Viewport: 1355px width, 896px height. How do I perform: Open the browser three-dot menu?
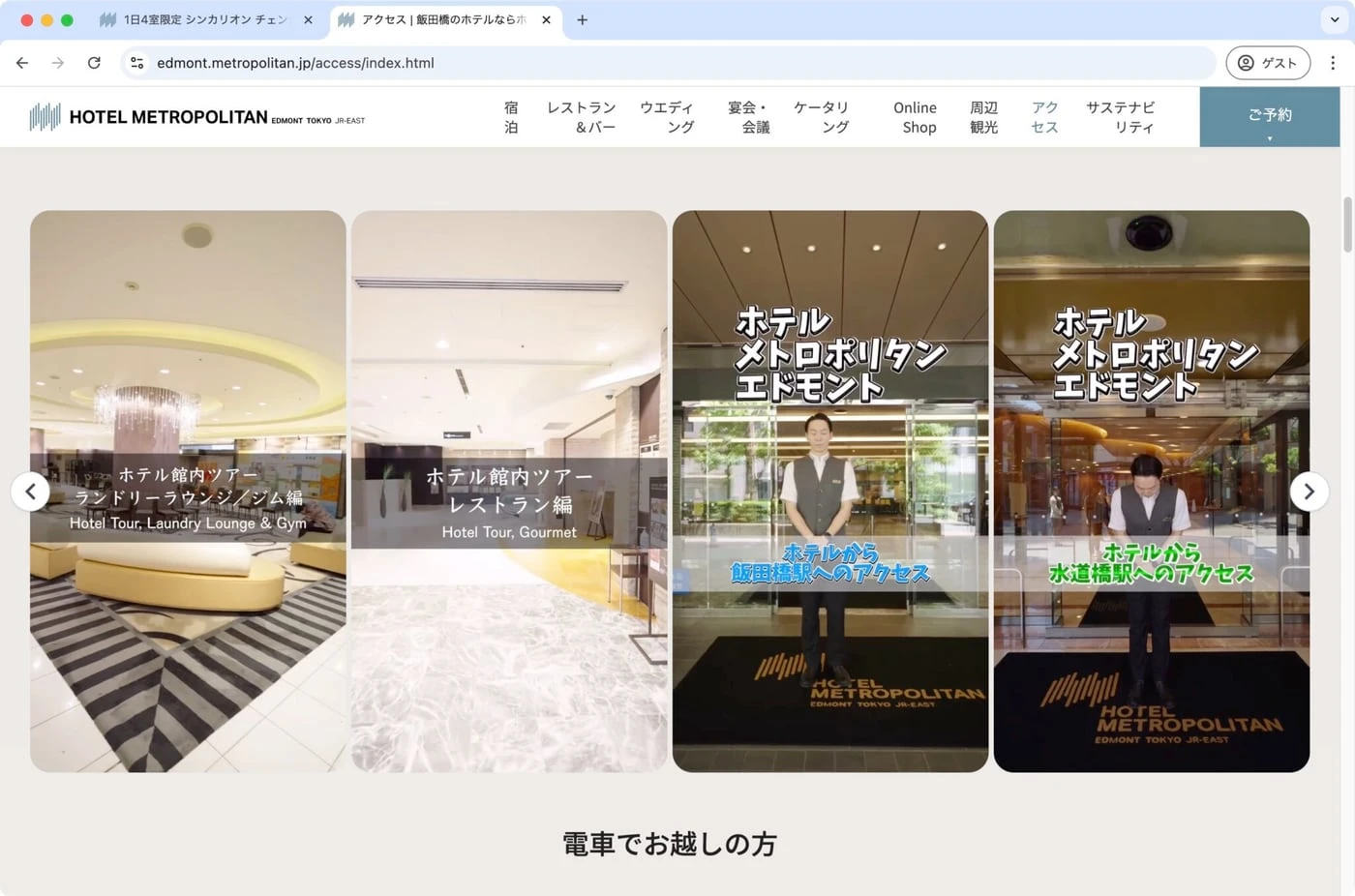pos(1333,63)
